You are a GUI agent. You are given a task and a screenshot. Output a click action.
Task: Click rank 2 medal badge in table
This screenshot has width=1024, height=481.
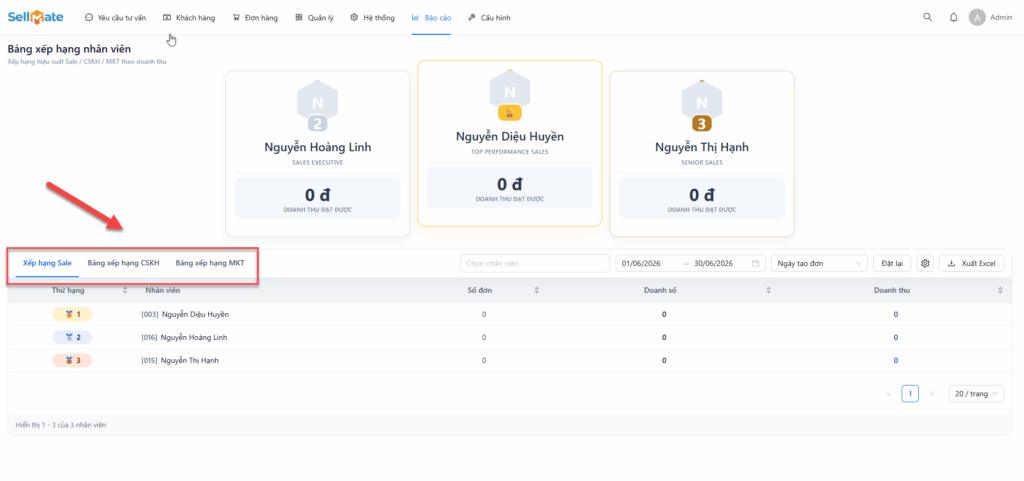click(x=72, y=337)
